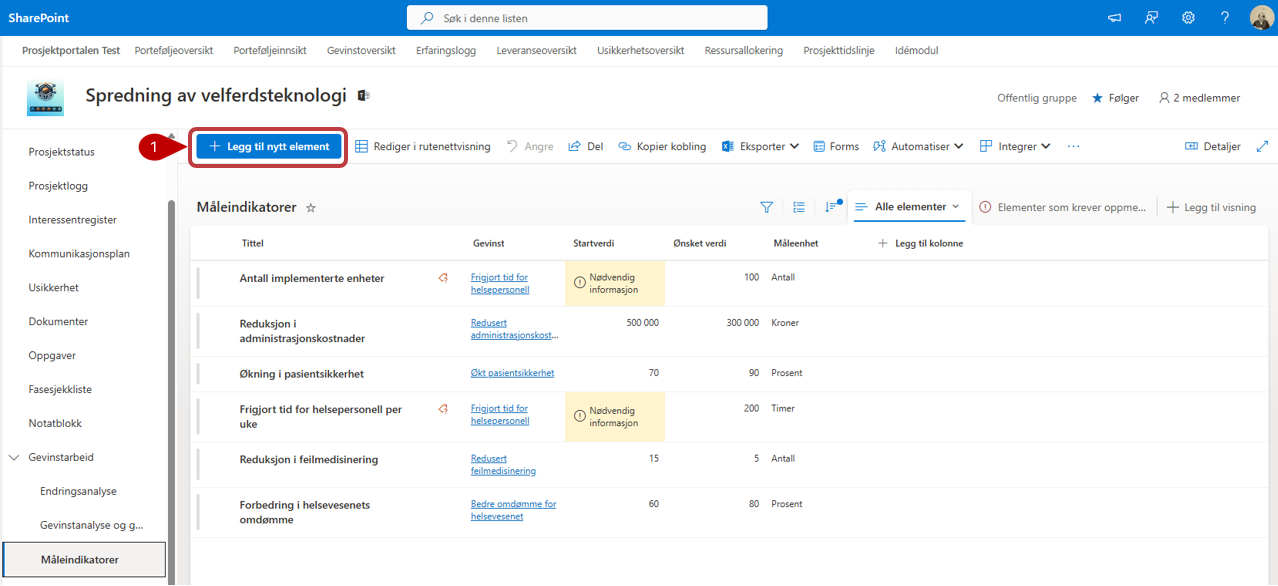Viewport: 1278px width, 586px height.
Task: Click the Legg til nytt element button
Action: [x=269, y=146]
